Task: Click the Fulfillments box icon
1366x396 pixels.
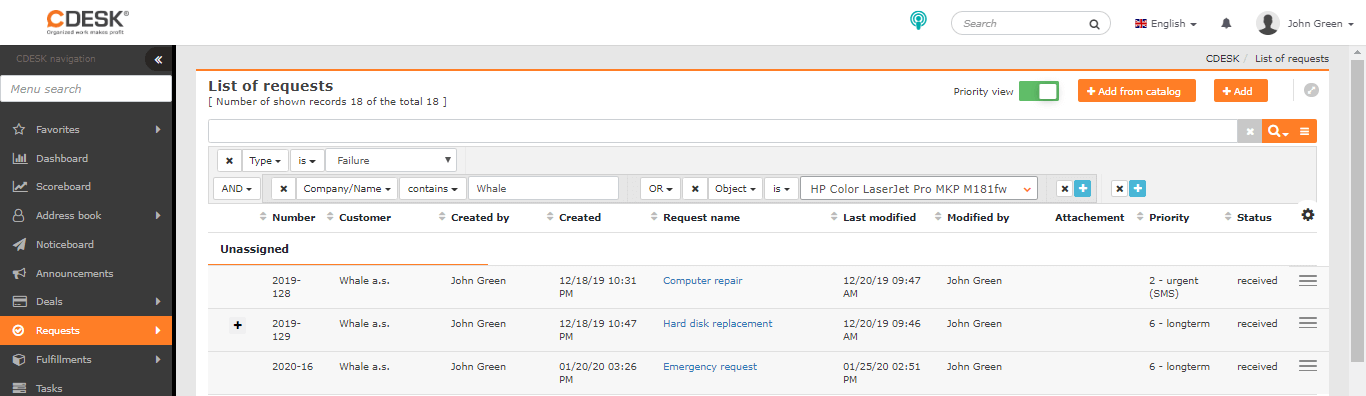Action: click(18, 359)
